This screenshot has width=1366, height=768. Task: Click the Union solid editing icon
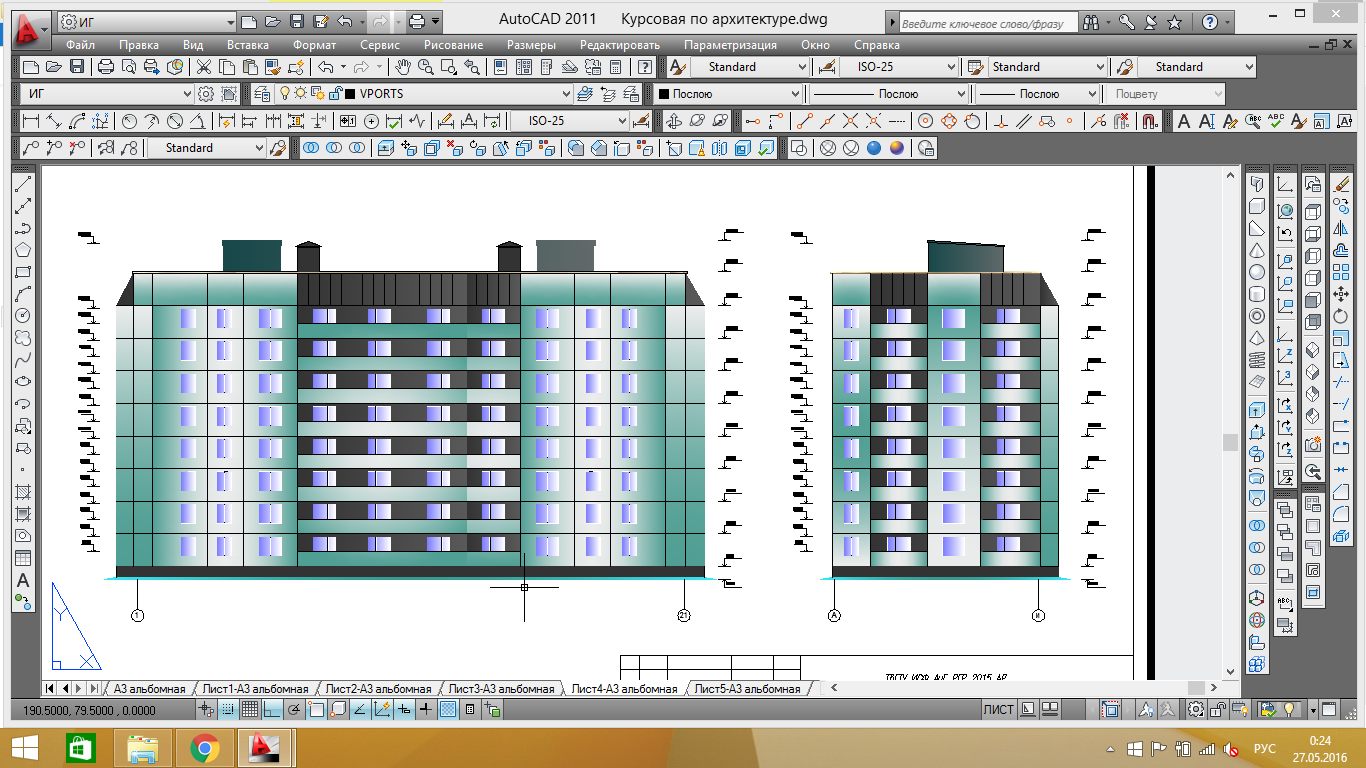pyautogui.click(x=310, y=148)
